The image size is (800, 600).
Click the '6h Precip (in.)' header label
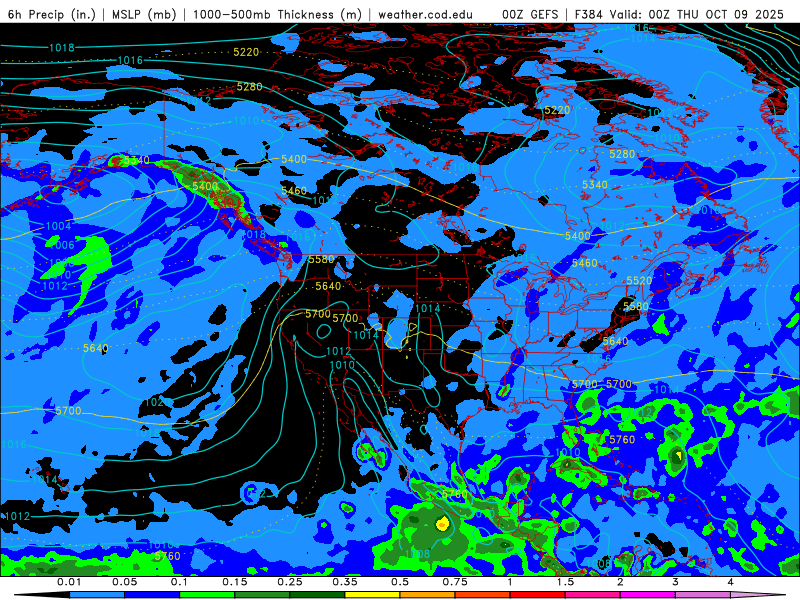coord(52,14)
